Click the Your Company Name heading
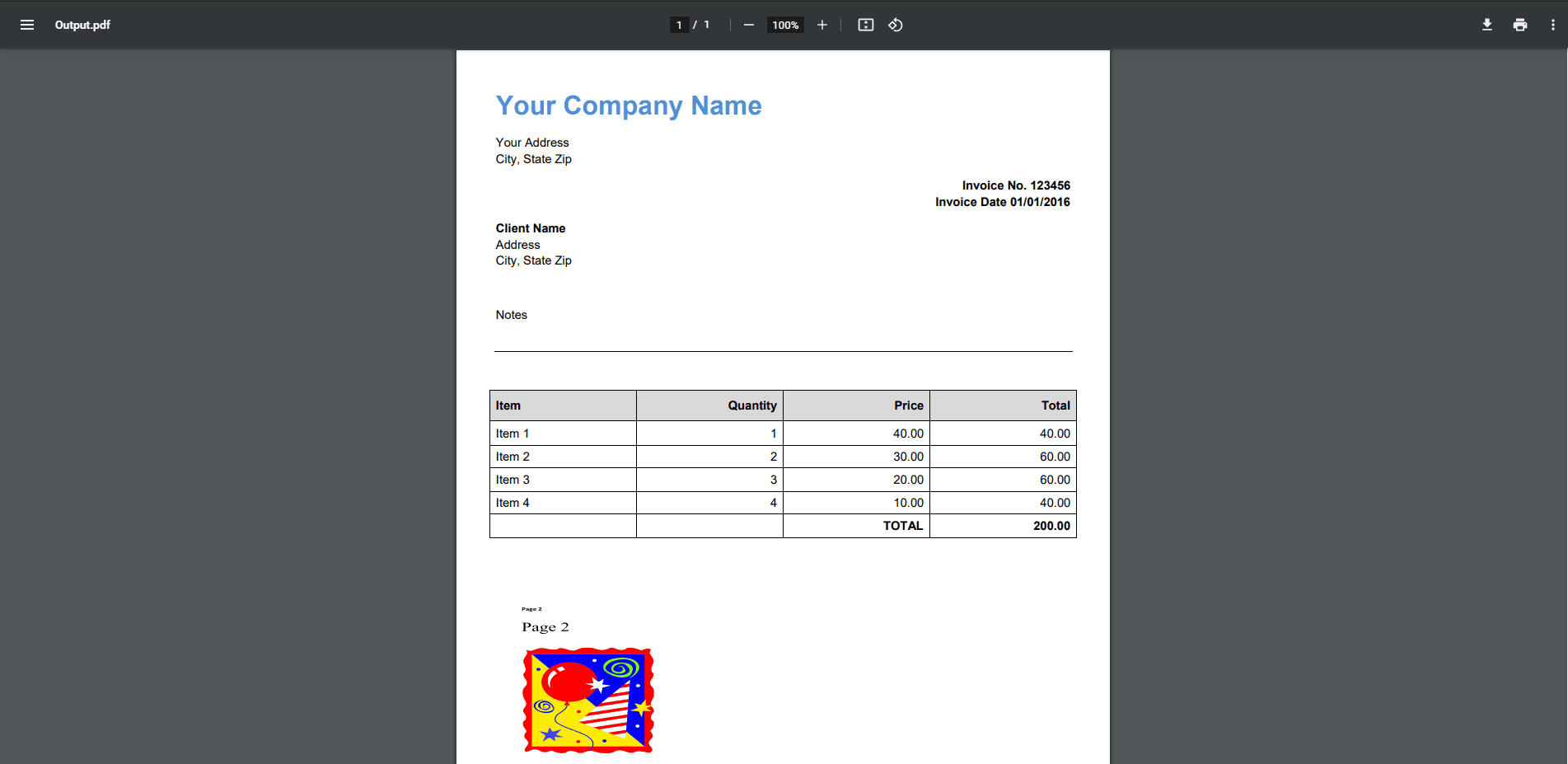 628,105
